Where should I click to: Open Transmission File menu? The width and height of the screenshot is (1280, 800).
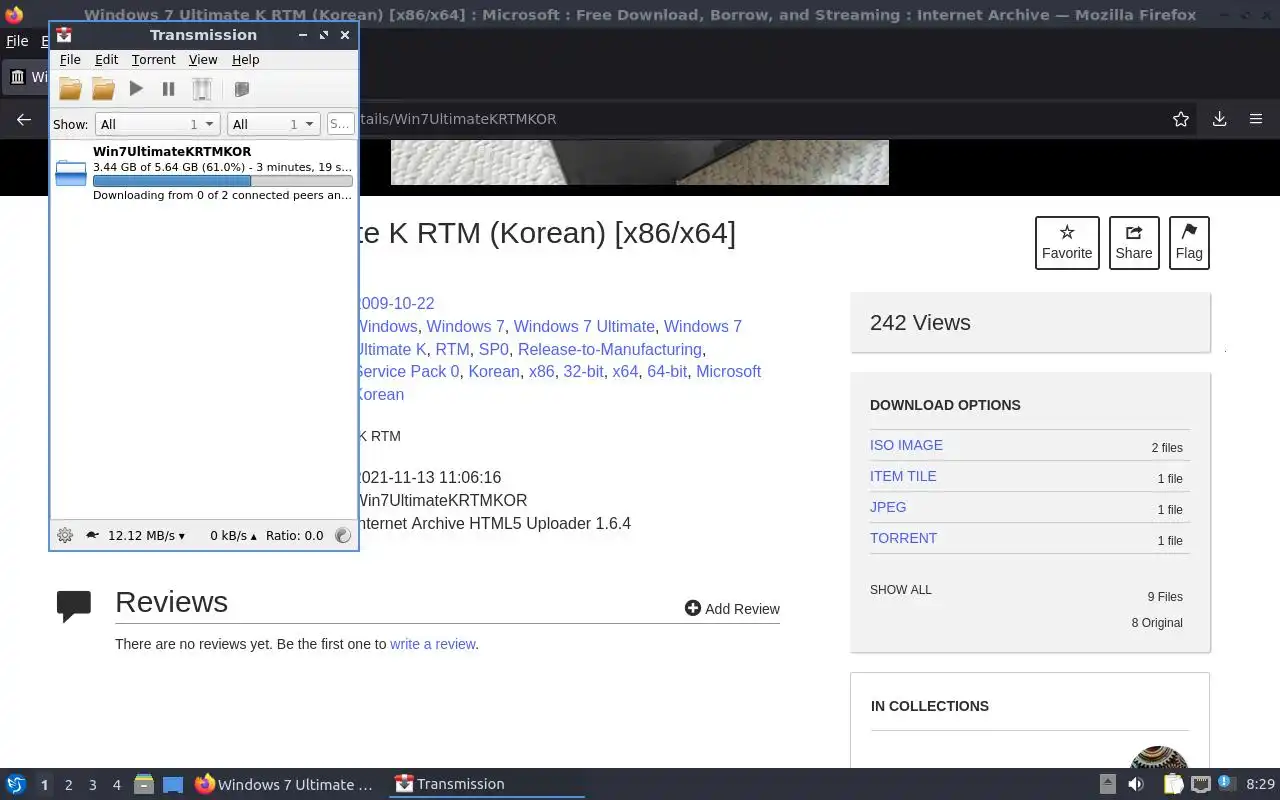tap(70, 60)
